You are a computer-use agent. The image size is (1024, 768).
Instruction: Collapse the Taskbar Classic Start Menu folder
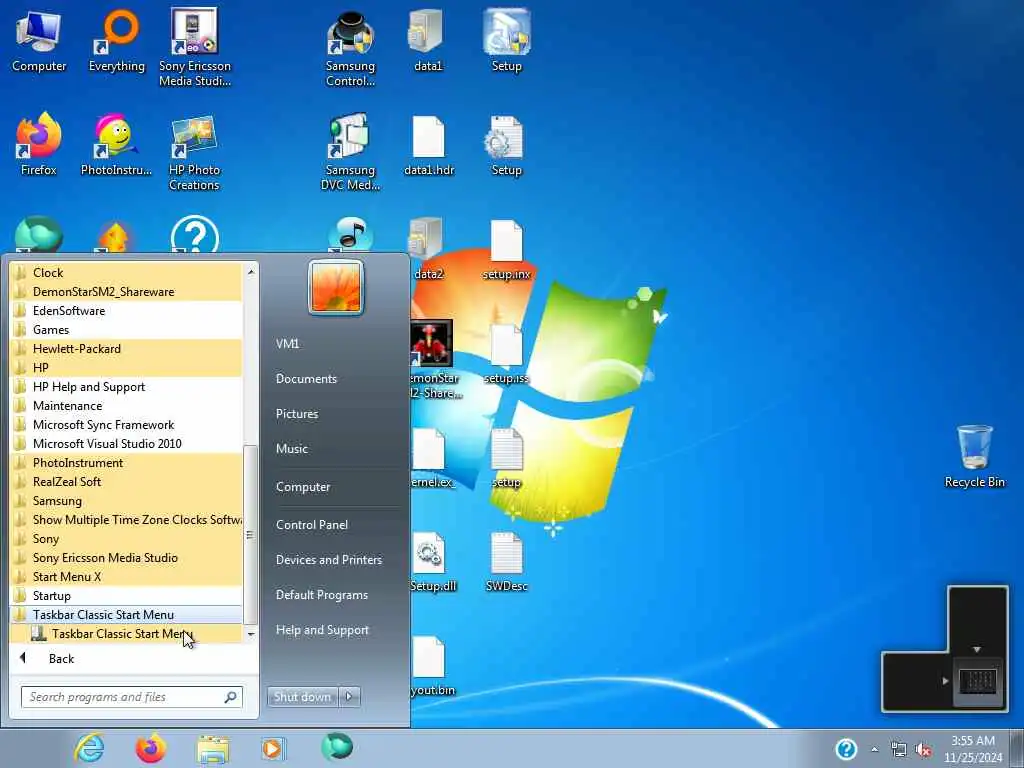tap(126, 615)
